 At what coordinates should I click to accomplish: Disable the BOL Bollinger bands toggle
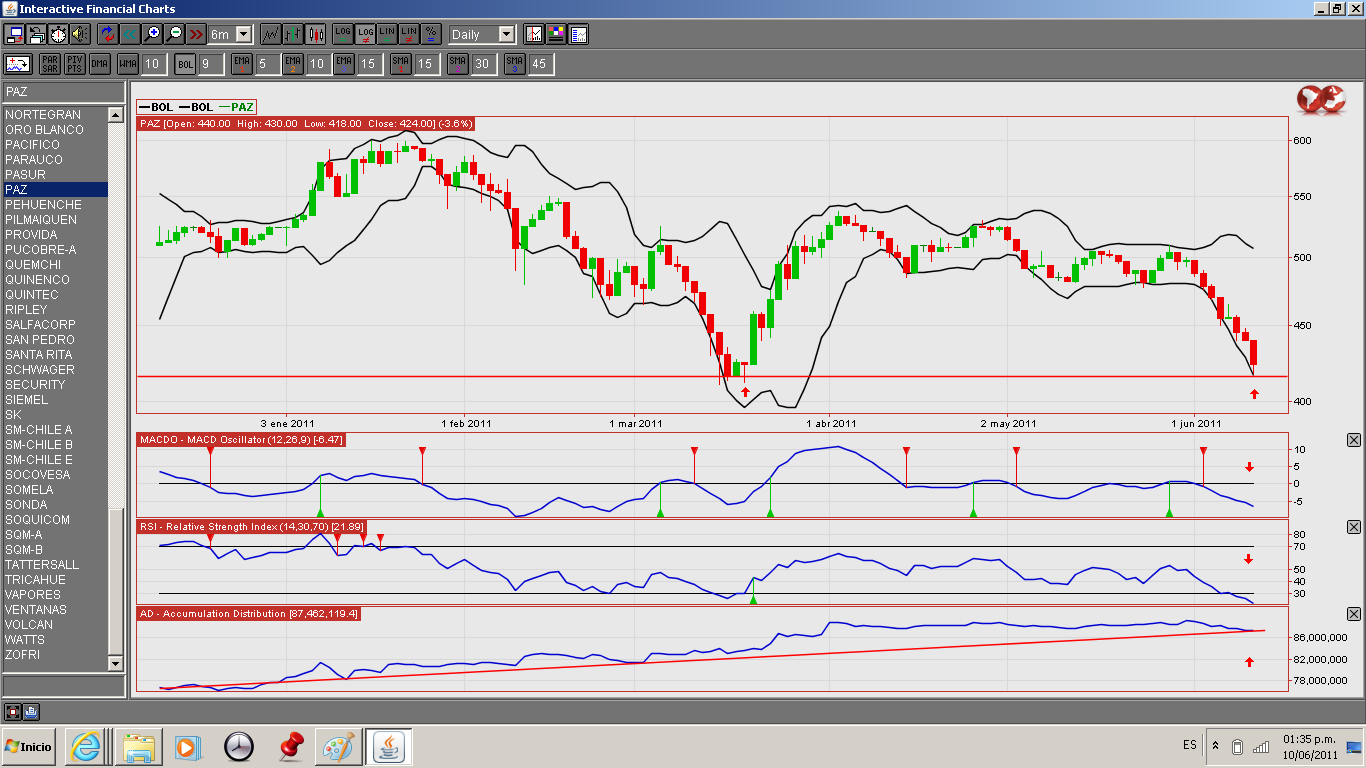coord(185,64)
